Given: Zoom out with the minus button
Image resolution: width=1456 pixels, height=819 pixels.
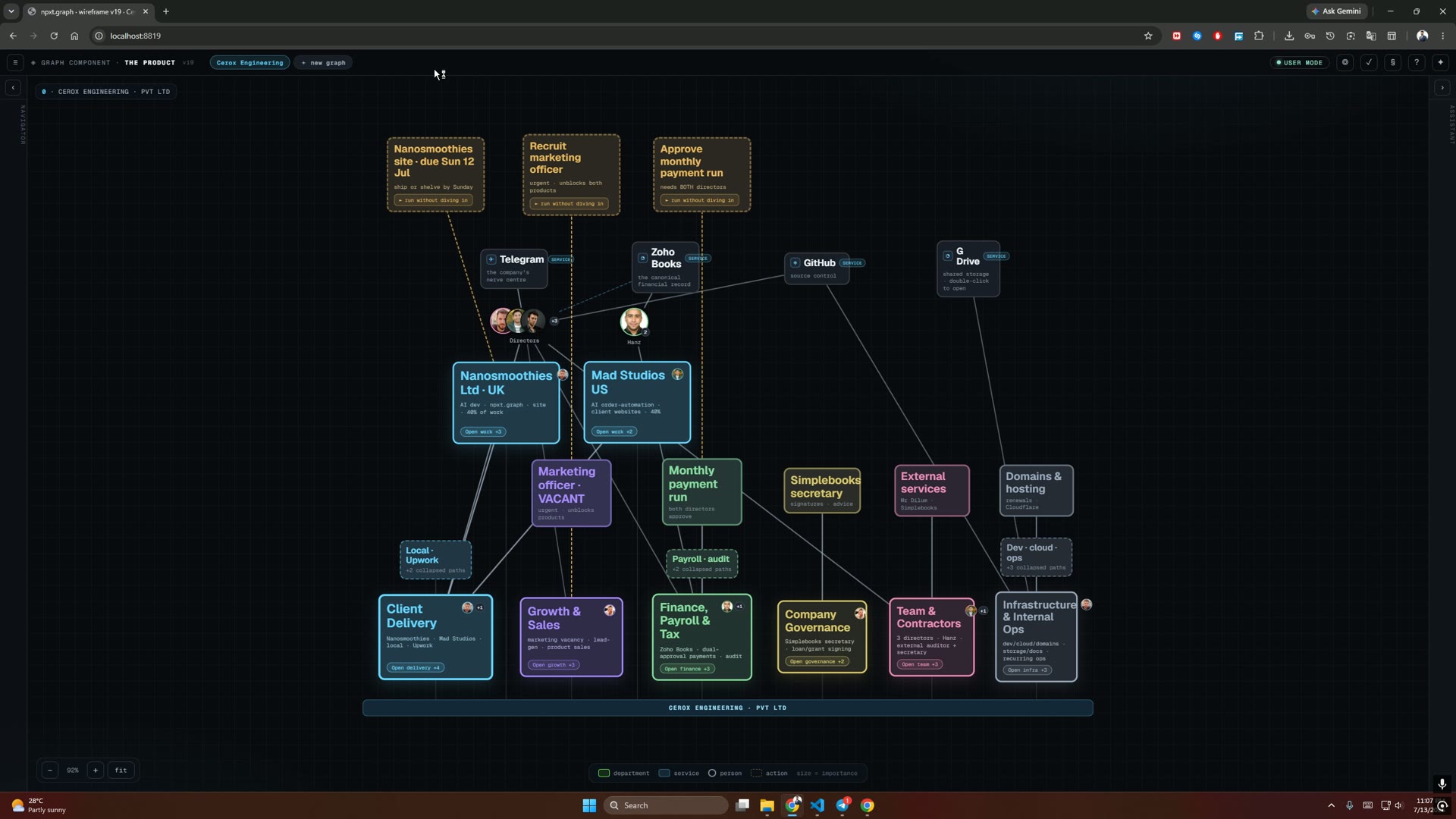Looking at the screenshot, I should (50, 770).
